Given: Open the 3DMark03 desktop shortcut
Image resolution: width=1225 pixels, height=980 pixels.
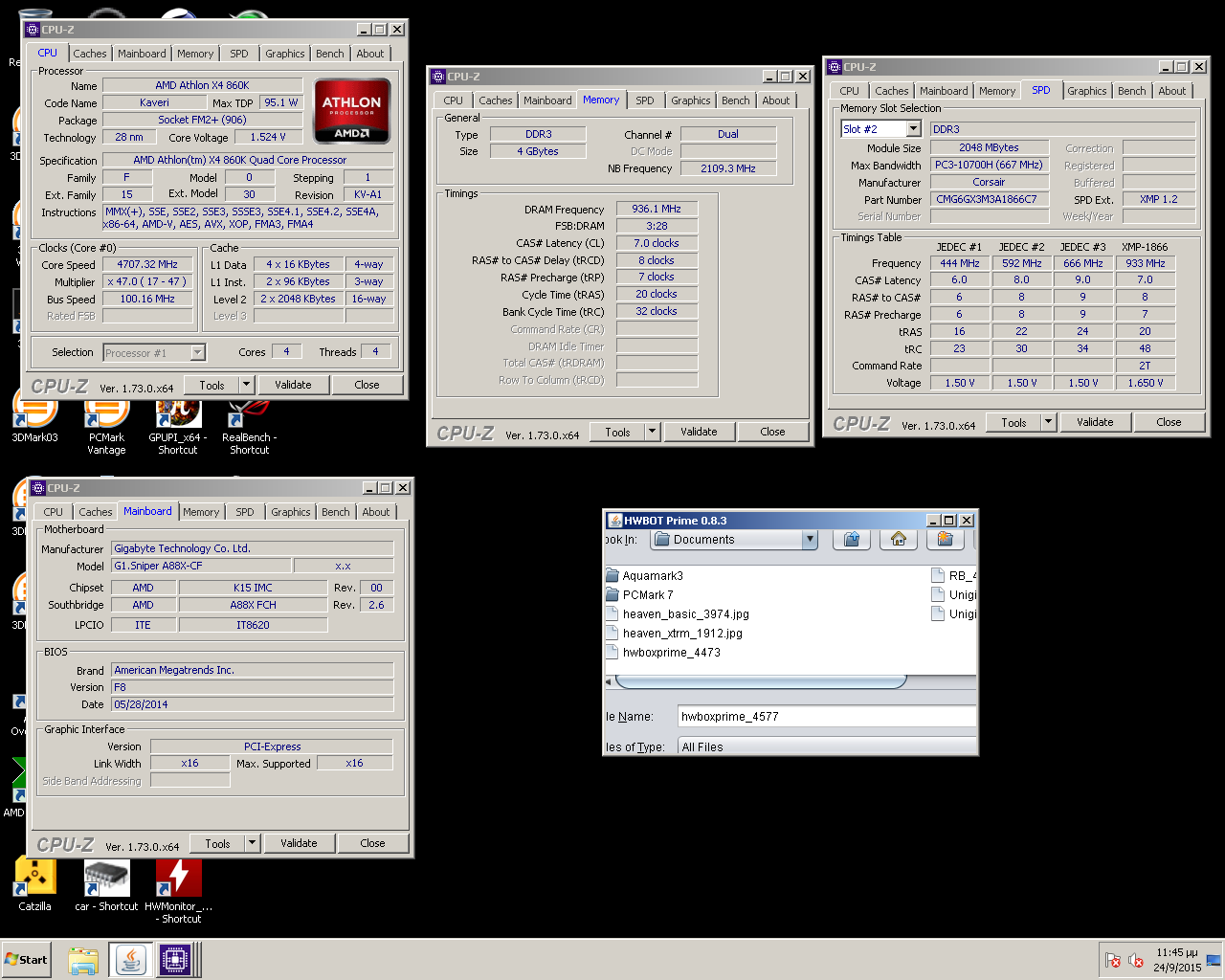Looking at the screenshot, I should tap(34, 421).
